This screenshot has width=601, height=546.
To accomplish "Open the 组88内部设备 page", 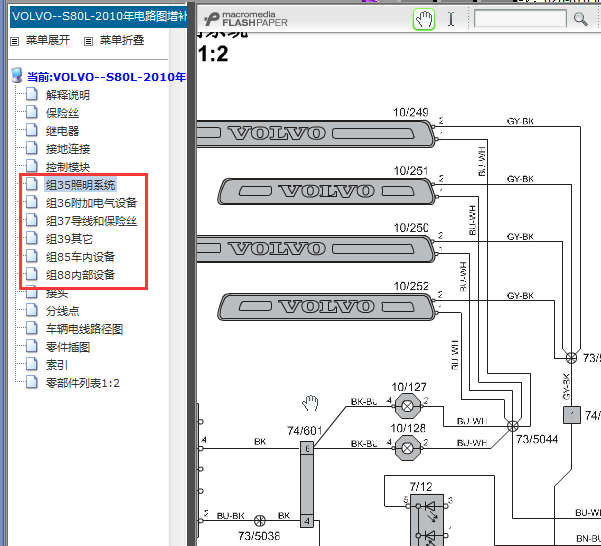I will [x=80, y=275].
